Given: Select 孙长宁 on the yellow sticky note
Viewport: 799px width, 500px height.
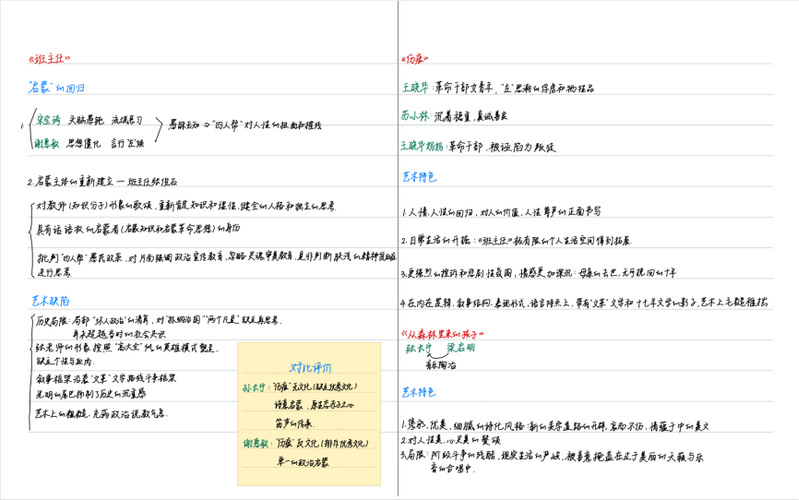Looking at the screenshot, I should (256, 385).
